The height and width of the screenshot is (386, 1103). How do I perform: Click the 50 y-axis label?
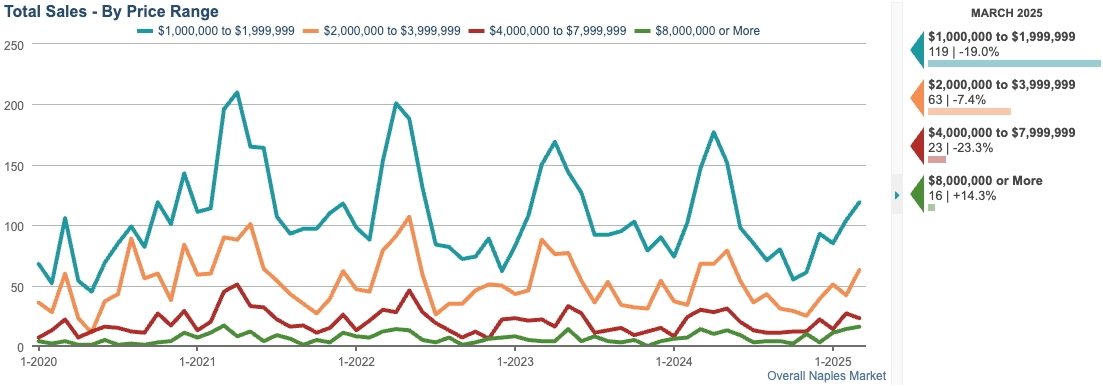pyautogui.click(x=18, y=287)
